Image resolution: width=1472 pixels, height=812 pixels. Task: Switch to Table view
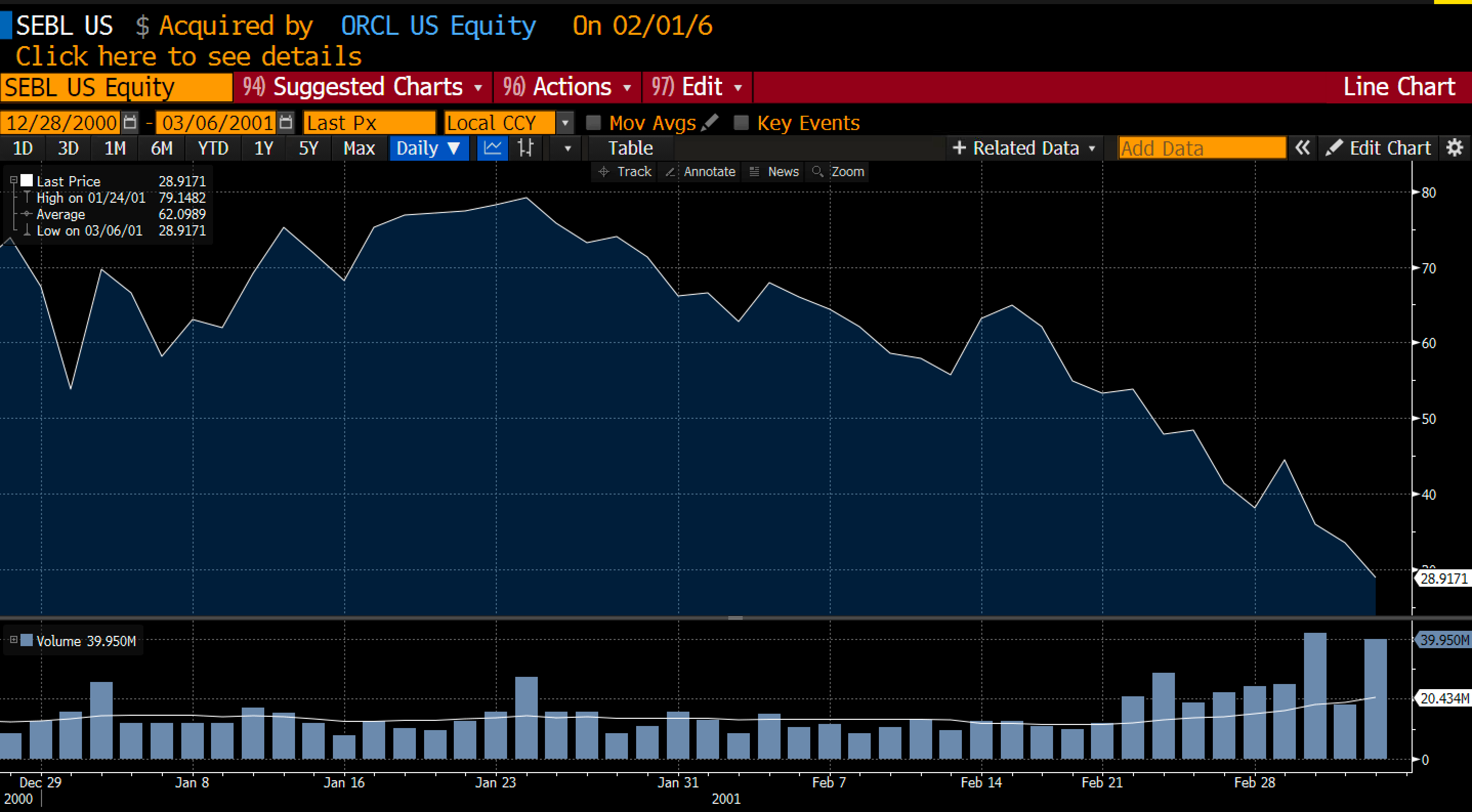(x=630, y=148)
